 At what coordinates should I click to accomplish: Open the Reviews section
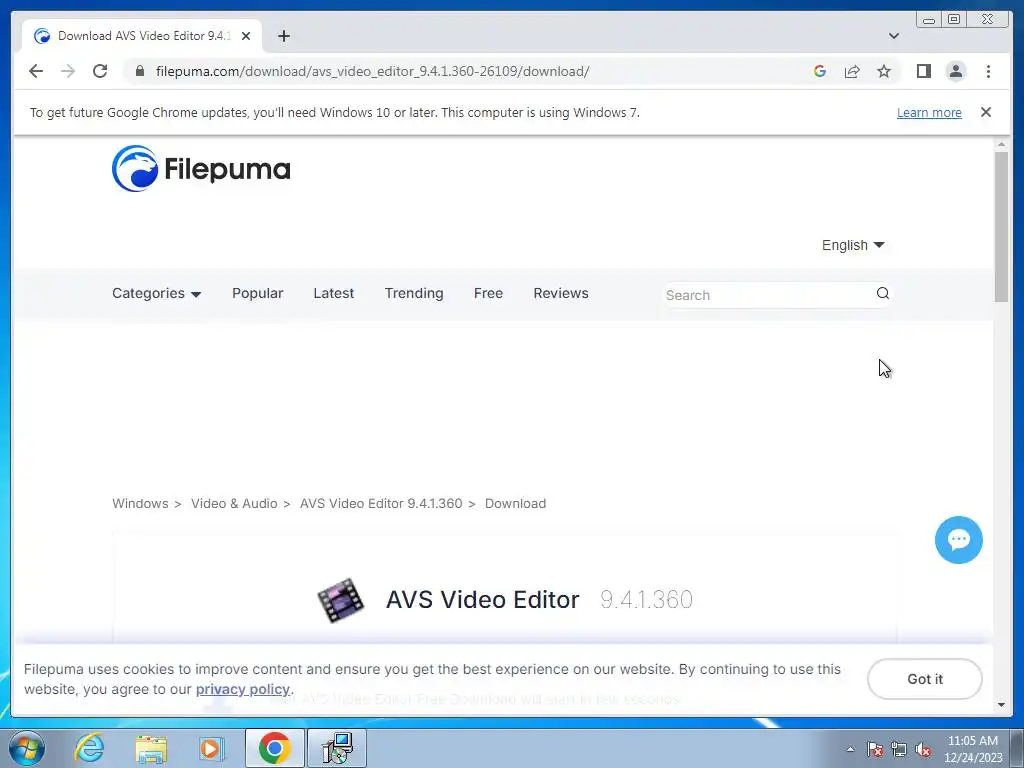[x=561, y=293]
